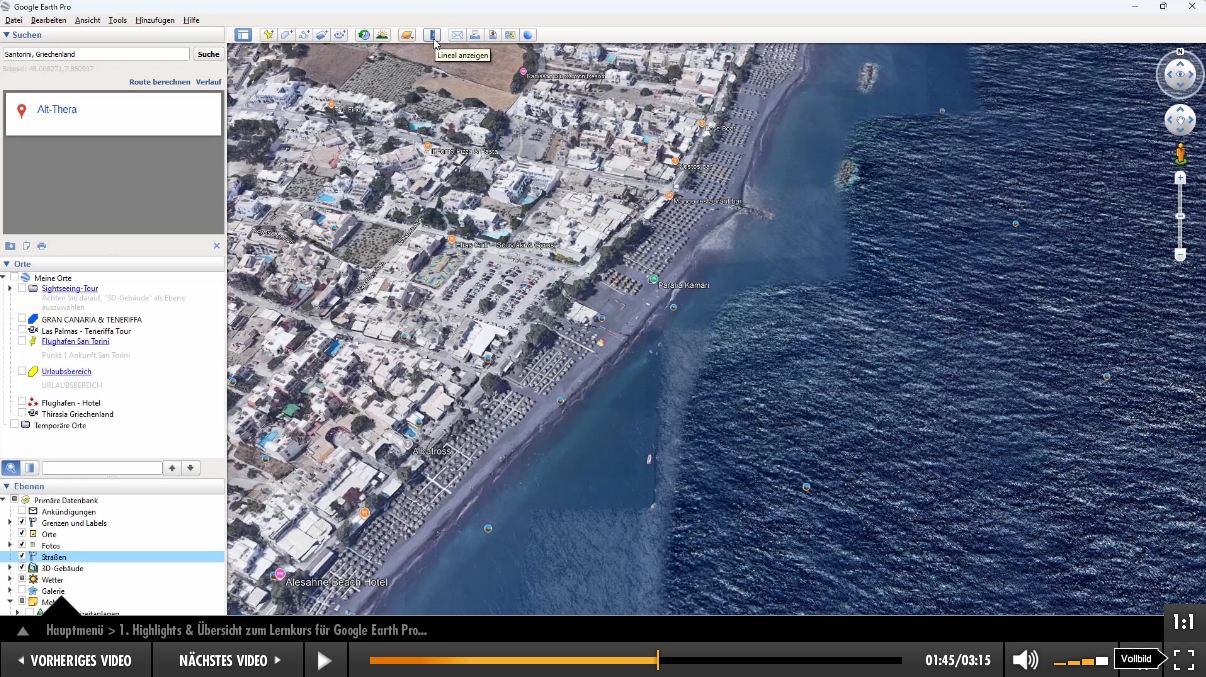The width and height of the screenshot is (1206, 677).
Task: Toggle the sunlight landscape icon
Action: tap(382, 35)
